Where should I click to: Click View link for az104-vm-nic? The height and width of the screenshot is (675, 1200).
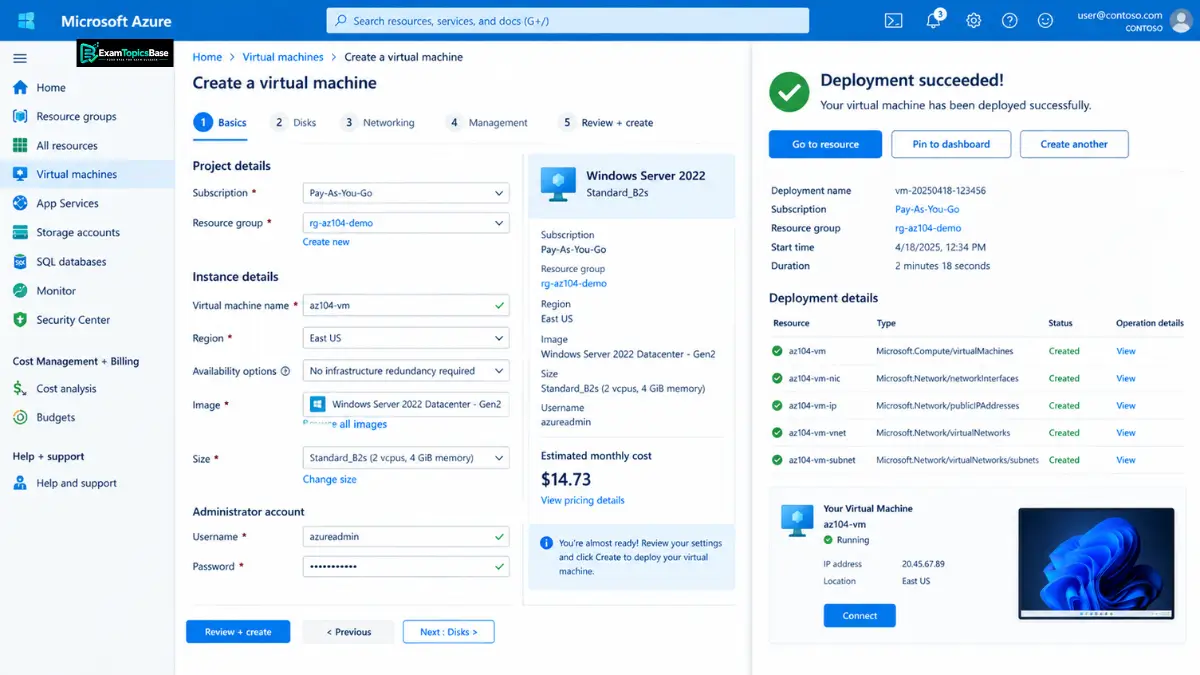tap(1126, 379)
